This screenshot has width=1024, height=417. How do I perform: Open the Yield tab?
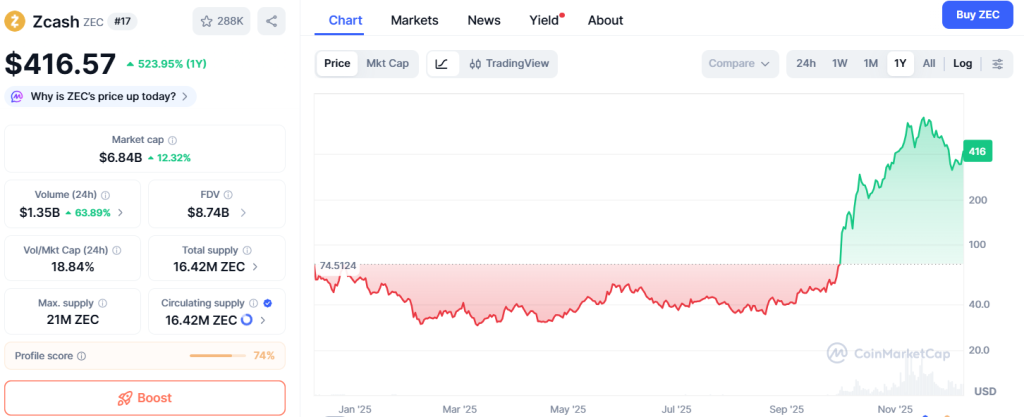coord(544,20)
